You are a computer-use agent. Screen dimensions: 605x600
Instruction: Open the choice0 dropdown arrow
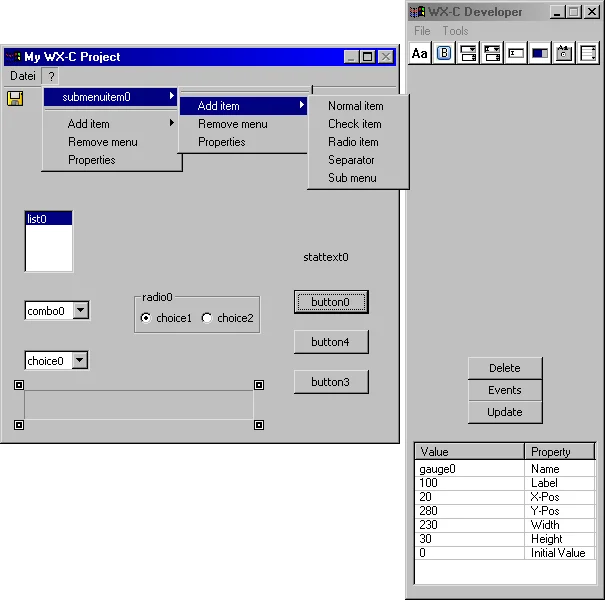[80, 361]
